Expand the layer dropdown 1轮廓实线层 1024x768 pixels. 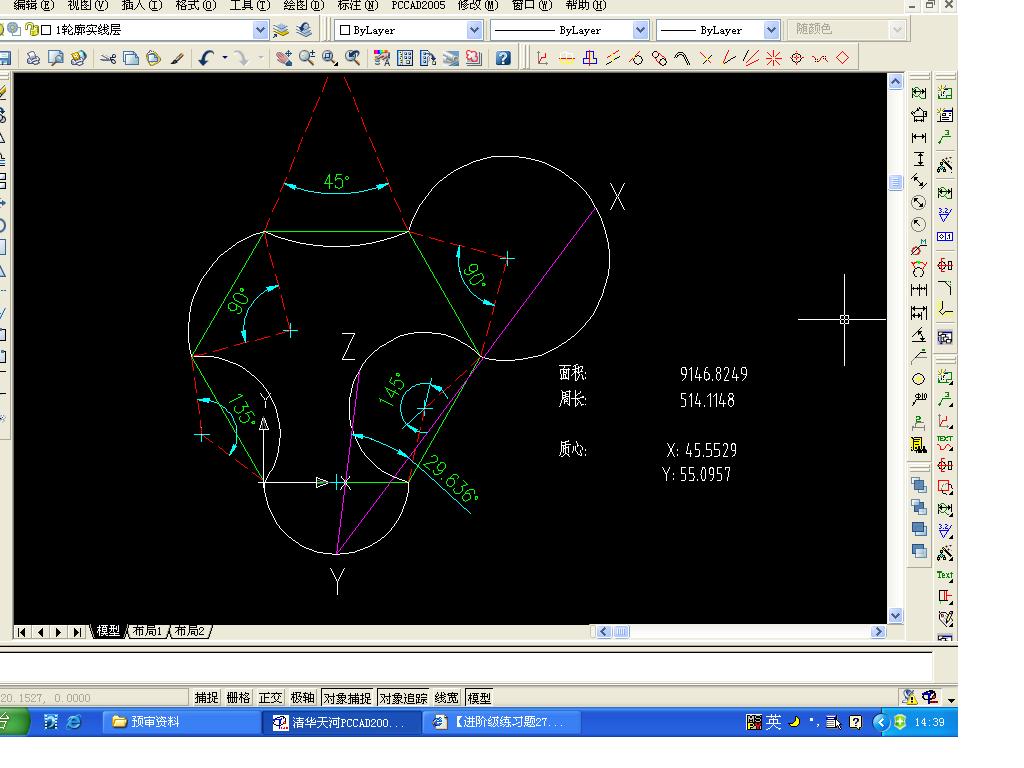tap(260, 30)
